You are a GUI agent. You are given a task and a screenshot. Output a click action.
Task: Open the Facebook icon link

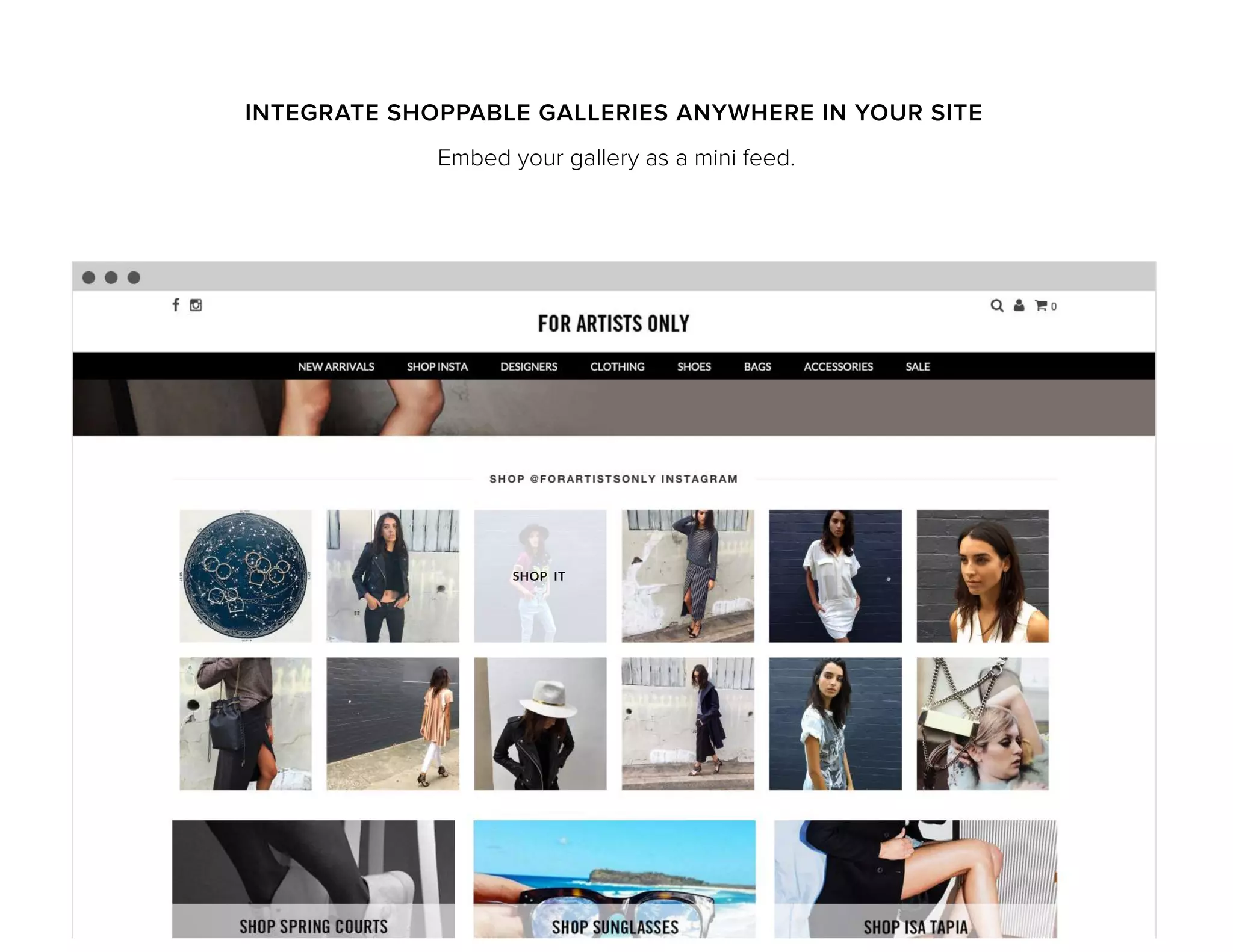click(176, 305)
